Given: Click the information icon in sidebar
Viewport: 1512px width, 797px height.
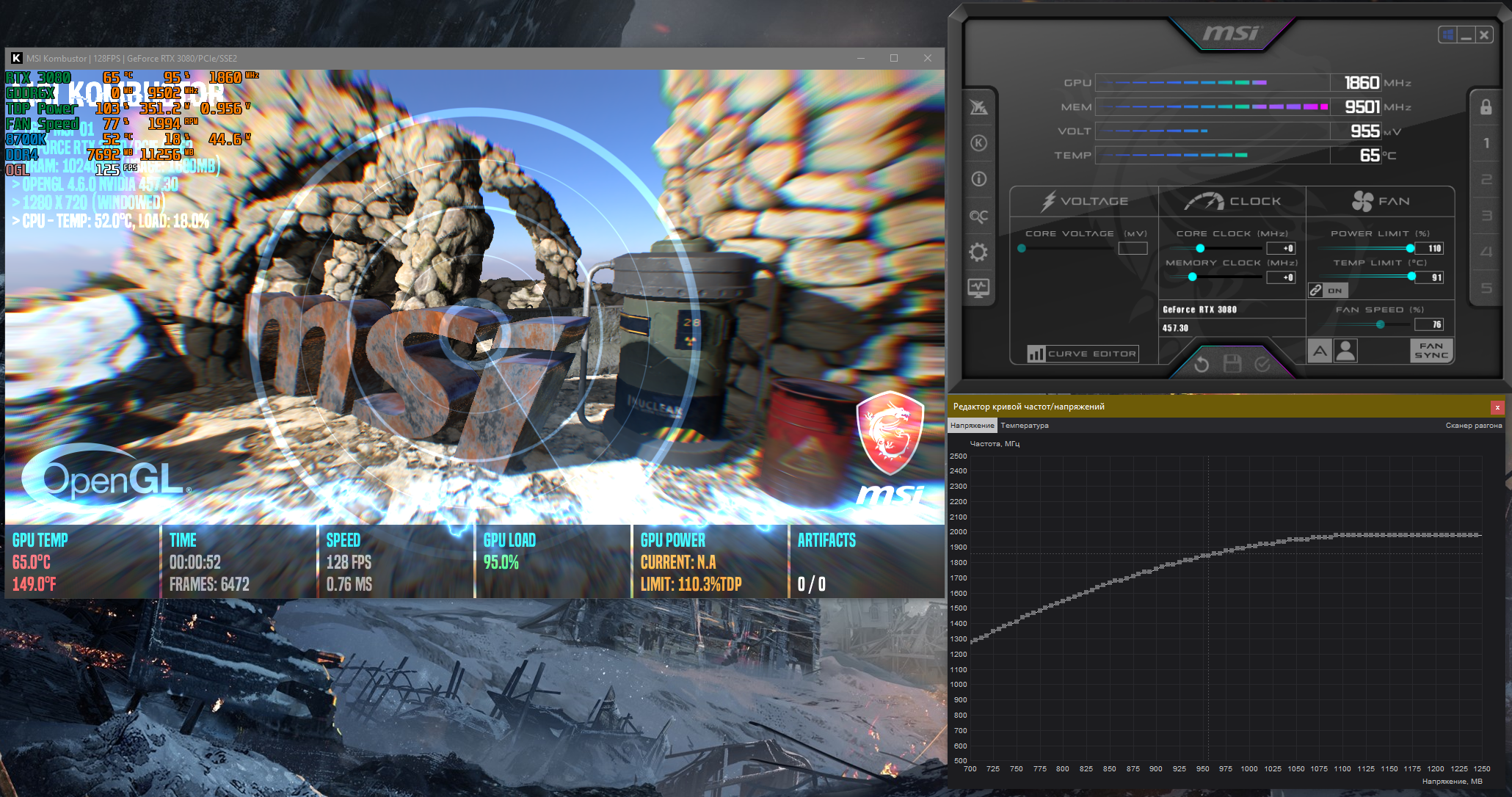Looking at the screenshot, I should pos(978,179).
